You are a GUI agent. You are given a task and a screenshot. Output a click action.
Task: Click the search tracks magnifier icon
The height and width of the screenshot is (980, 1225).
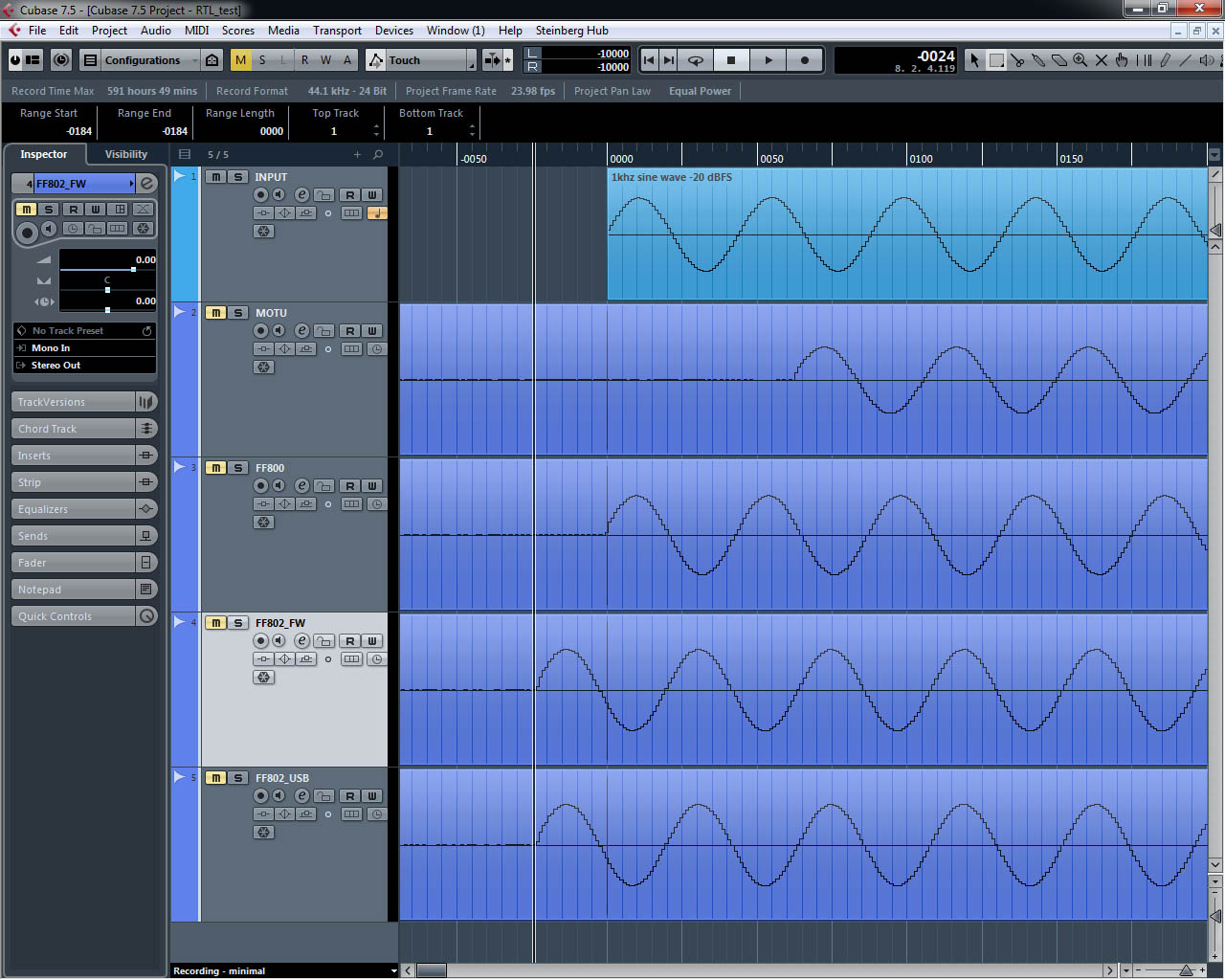coord(378,154)
